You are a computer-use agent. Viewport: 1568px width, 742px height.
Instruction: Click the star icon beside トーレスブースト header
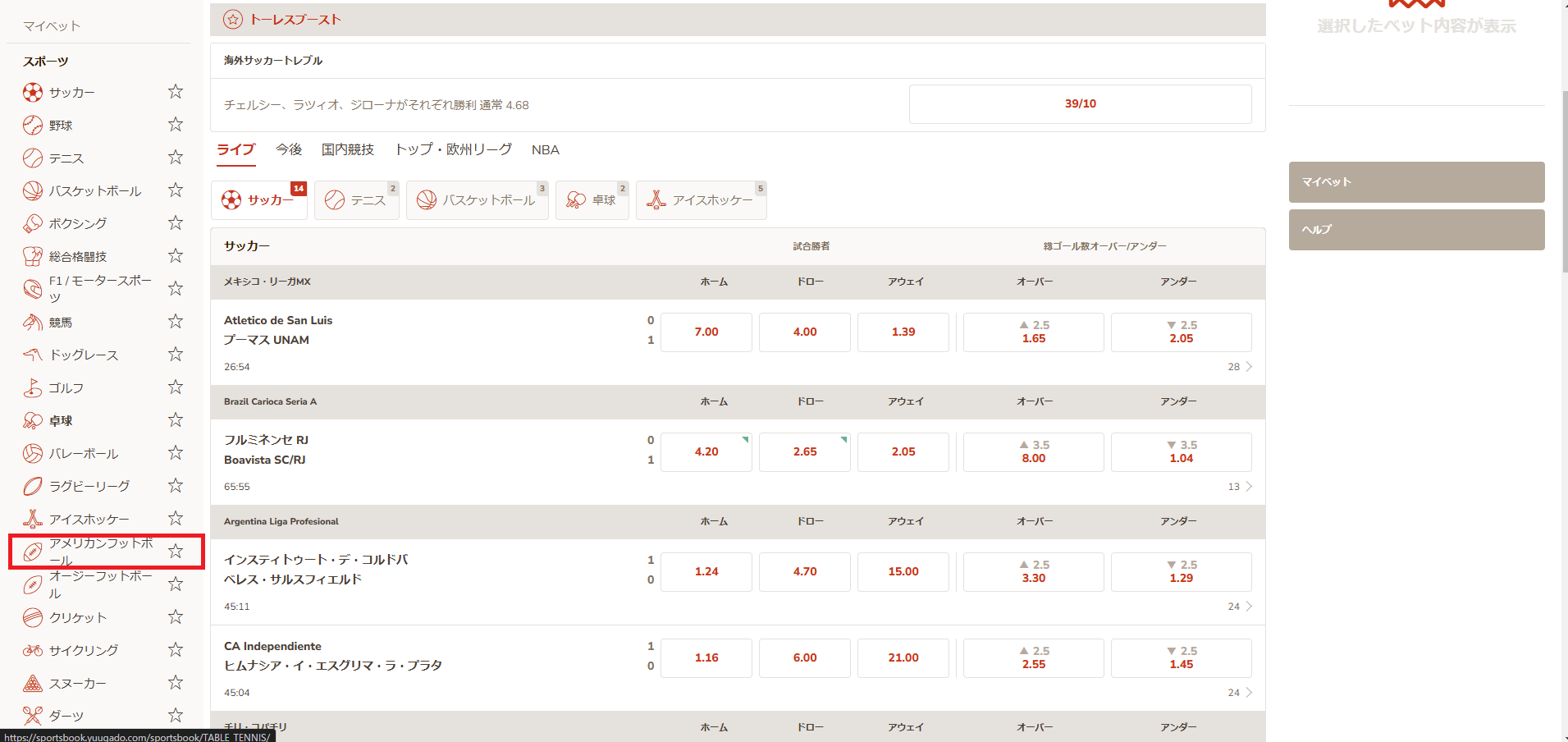[x=233, y=20]
